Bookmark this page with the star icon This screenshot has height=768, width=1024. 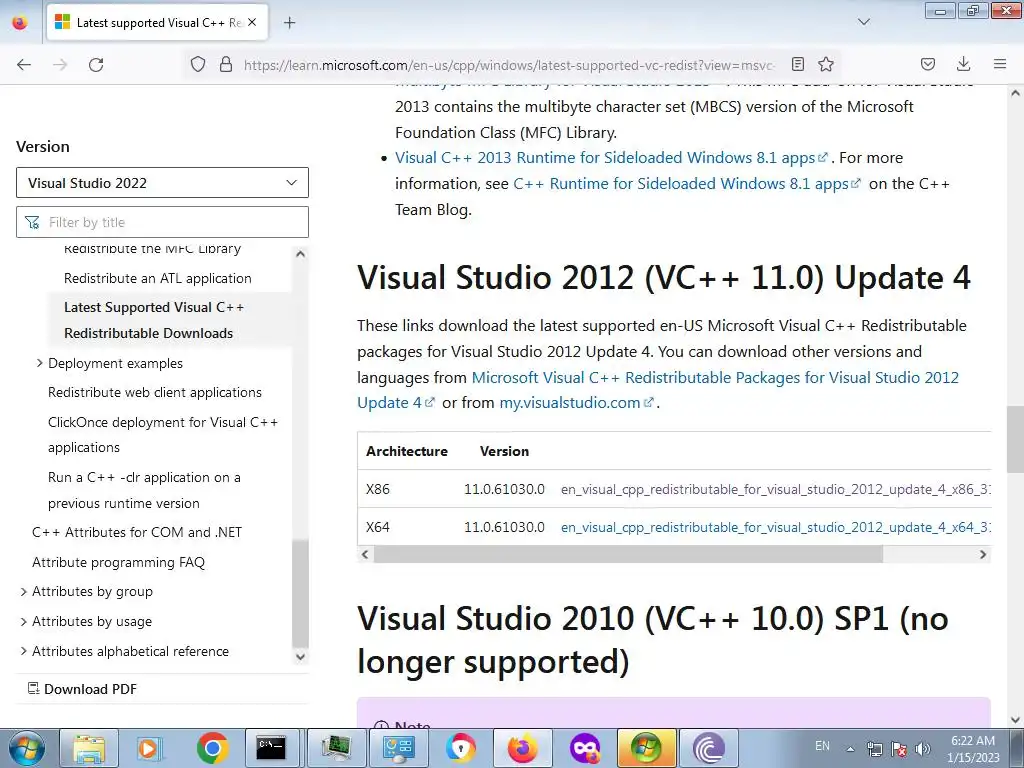[x=826, y=64]
